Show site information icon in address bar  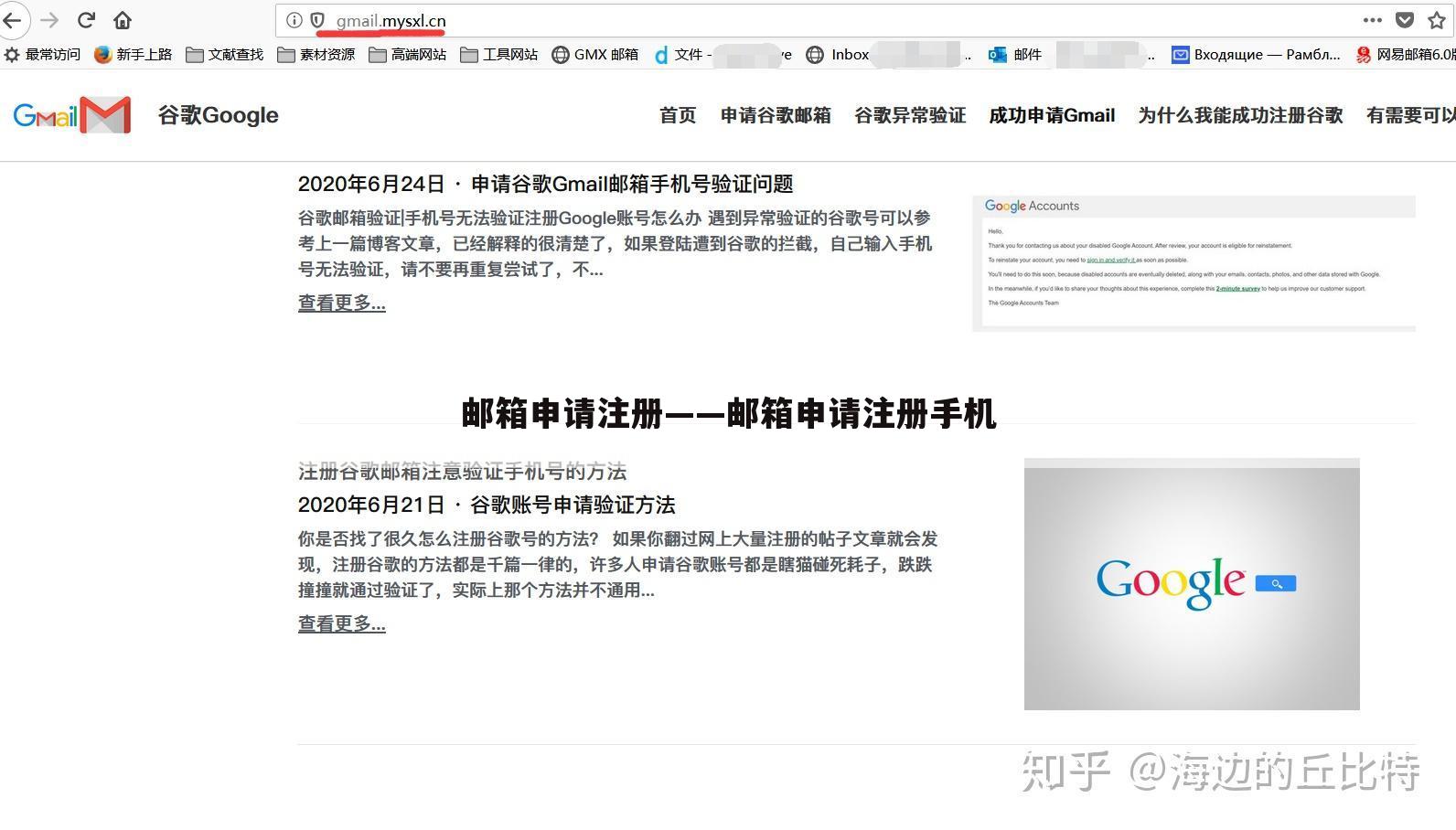pos(294,20)
